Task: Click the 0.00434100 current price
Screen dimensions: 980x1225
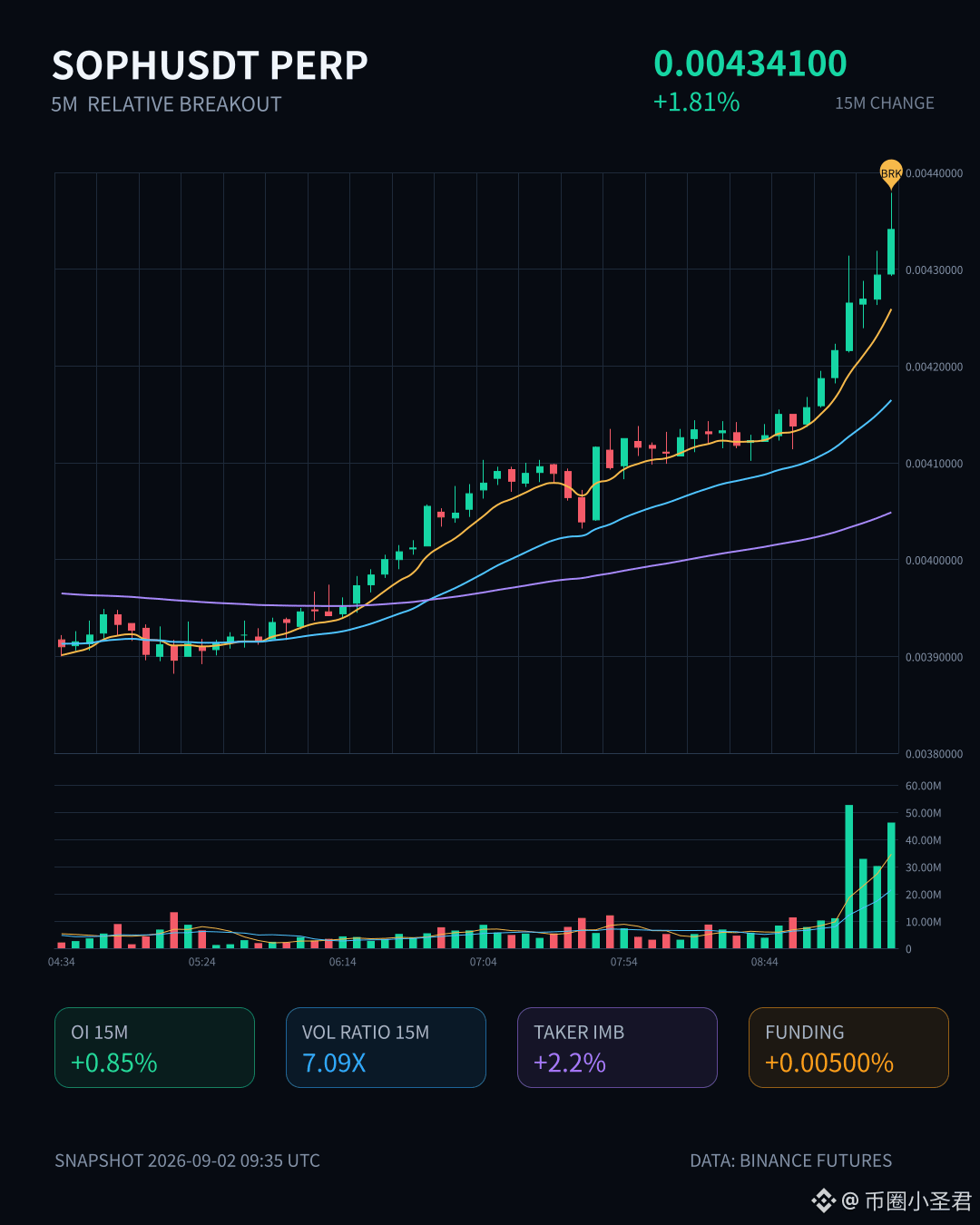Action: [750, 64]
